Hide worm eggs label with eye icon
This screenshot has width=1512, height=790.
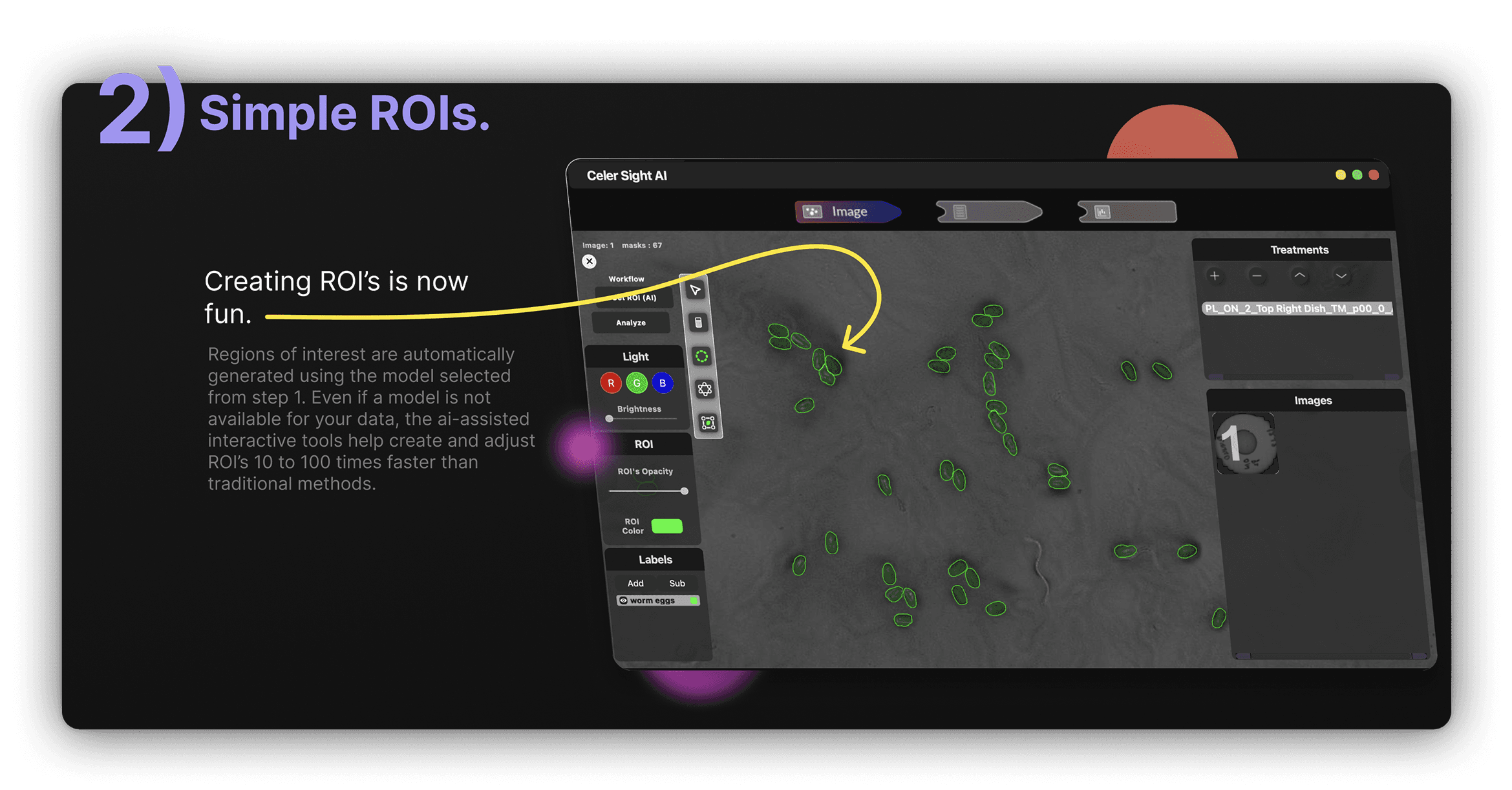click(x=623, y=601)
